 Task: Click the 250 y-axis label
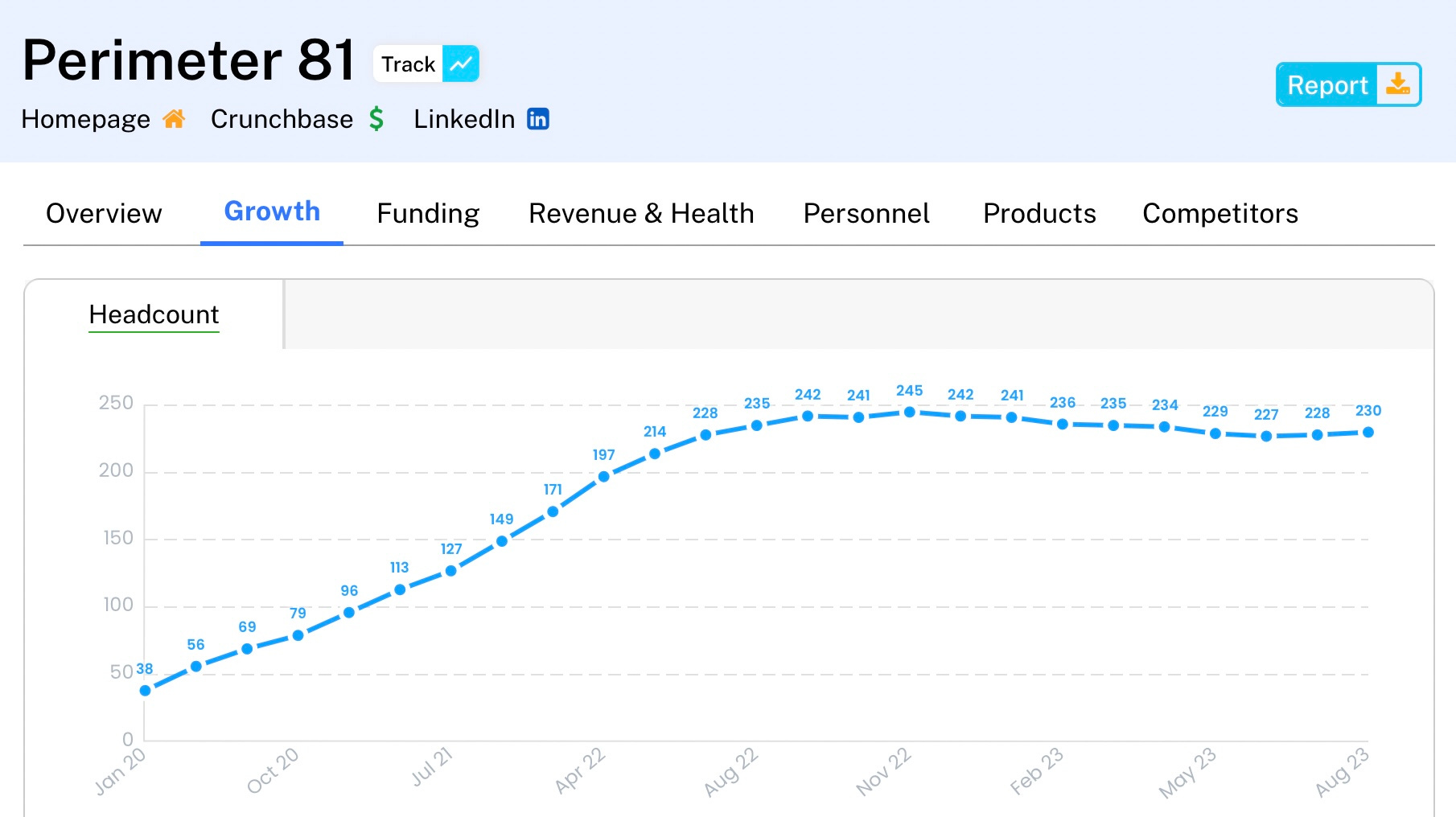pyautogui.click(x=116, y=403)
